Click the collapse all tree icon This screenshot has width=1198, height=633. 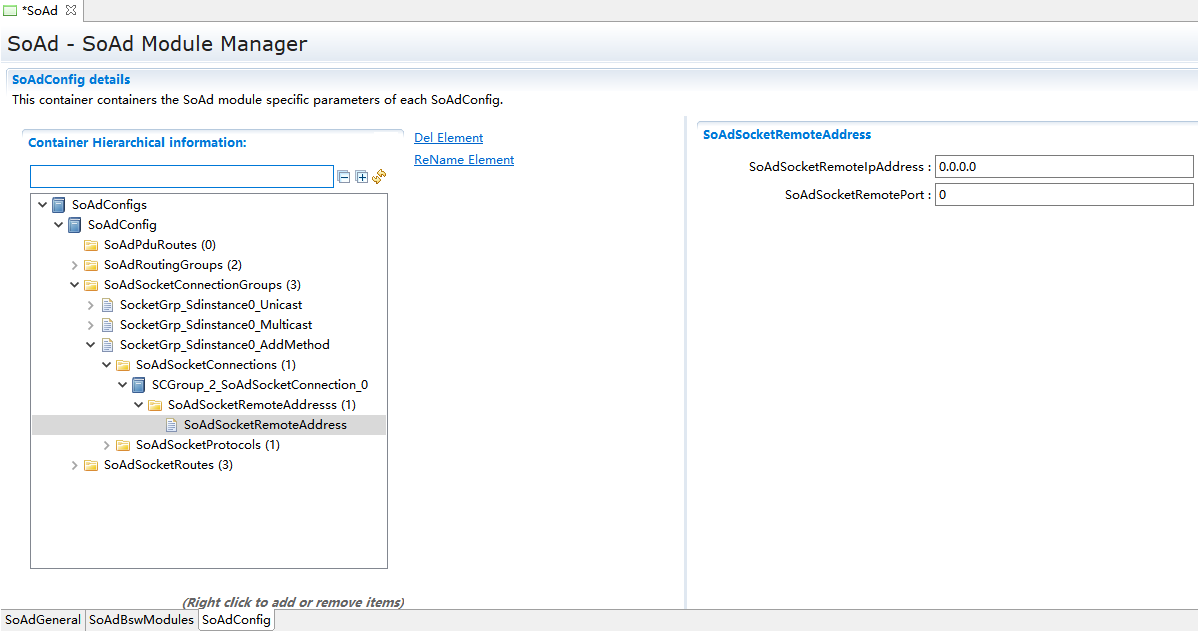coord(344,177)
